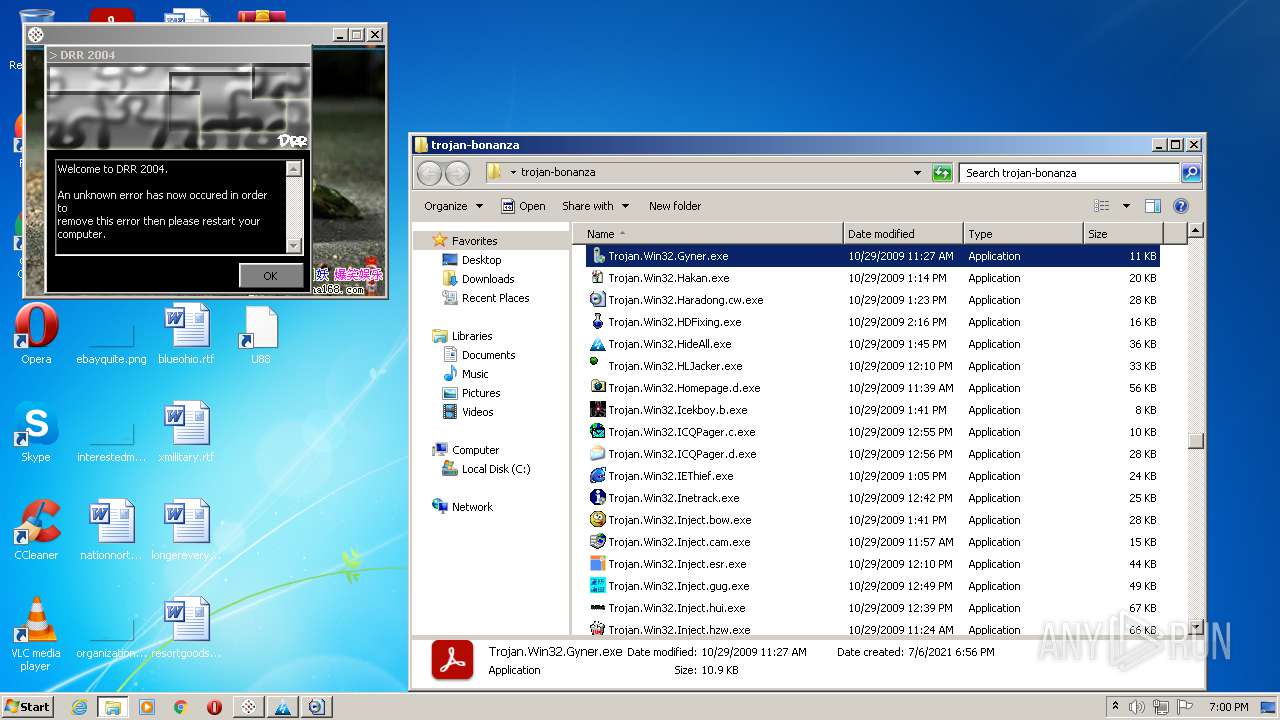Click file list vertical scrollbar thumb
Screen dimensions: 1280x720
pyautogui.click(x=1195, y=441)
